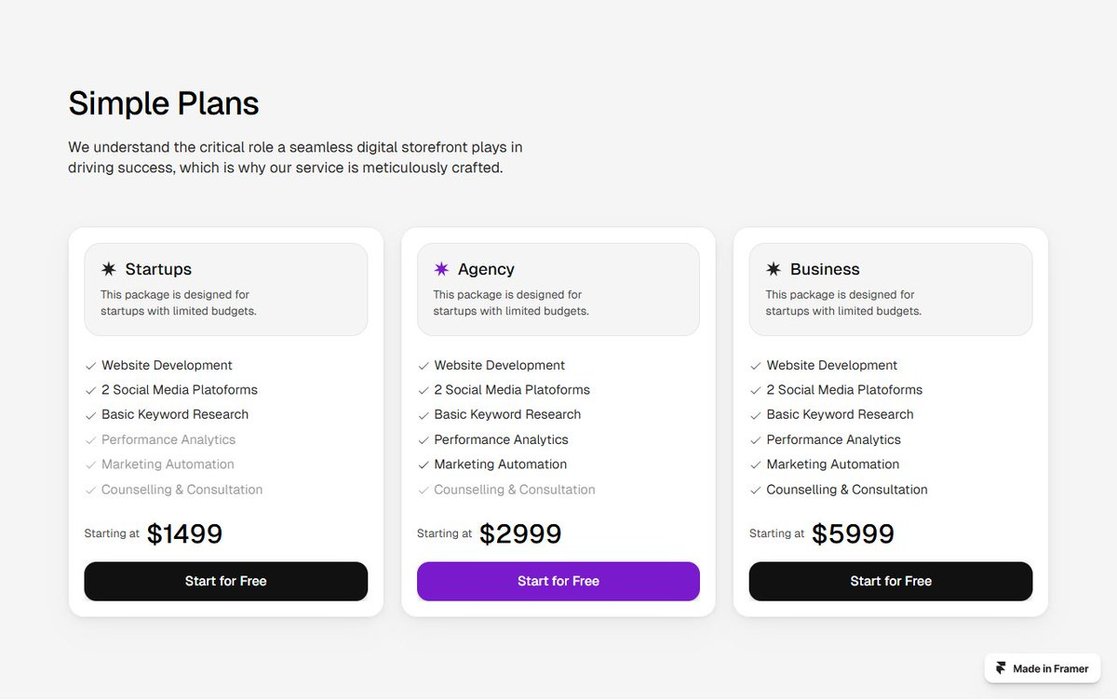Click the Framer logo icon in the badge
1117x700 pixels.
pyautogui.click(x=1001, y=668)
